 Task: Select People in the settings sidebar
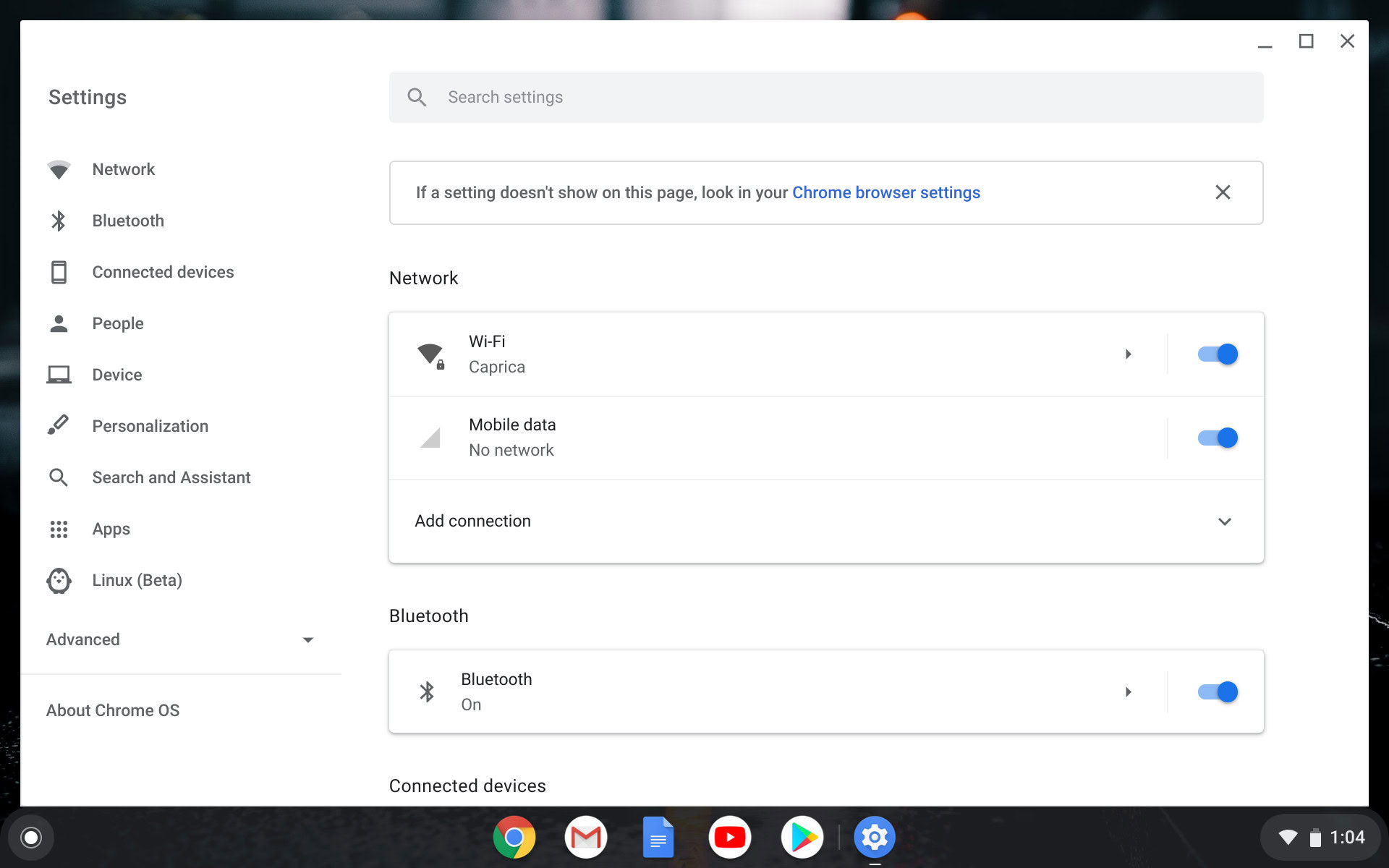pos(118,323)
